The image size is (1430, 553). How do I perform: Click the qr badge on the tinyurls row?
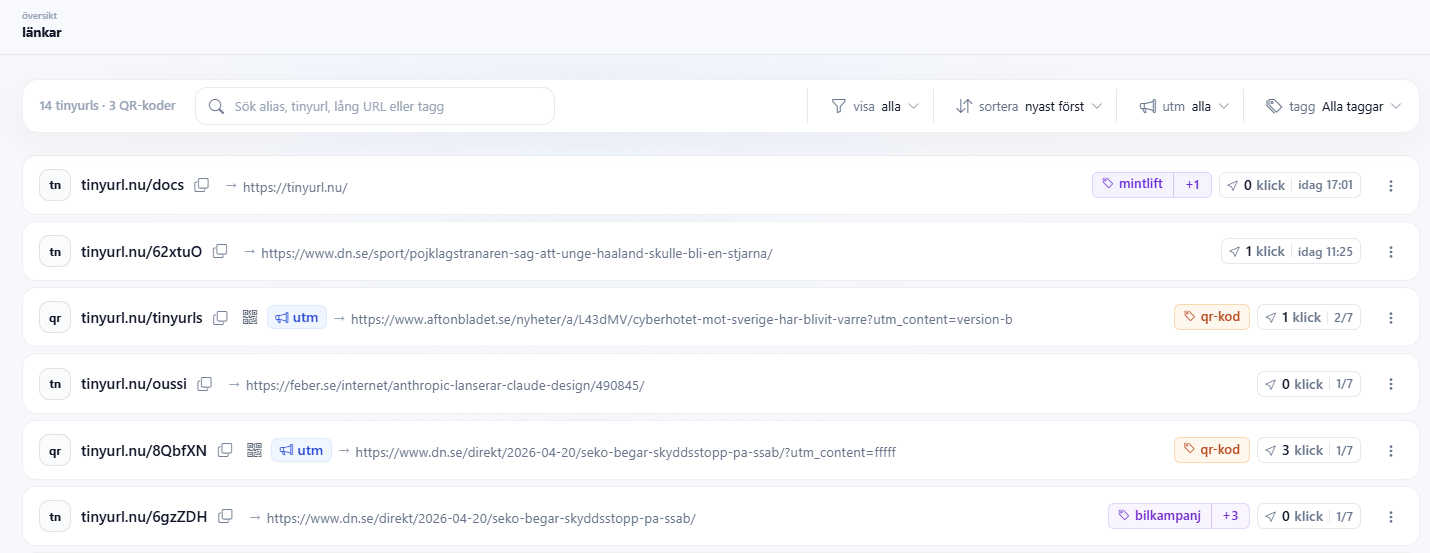(55, 317)
